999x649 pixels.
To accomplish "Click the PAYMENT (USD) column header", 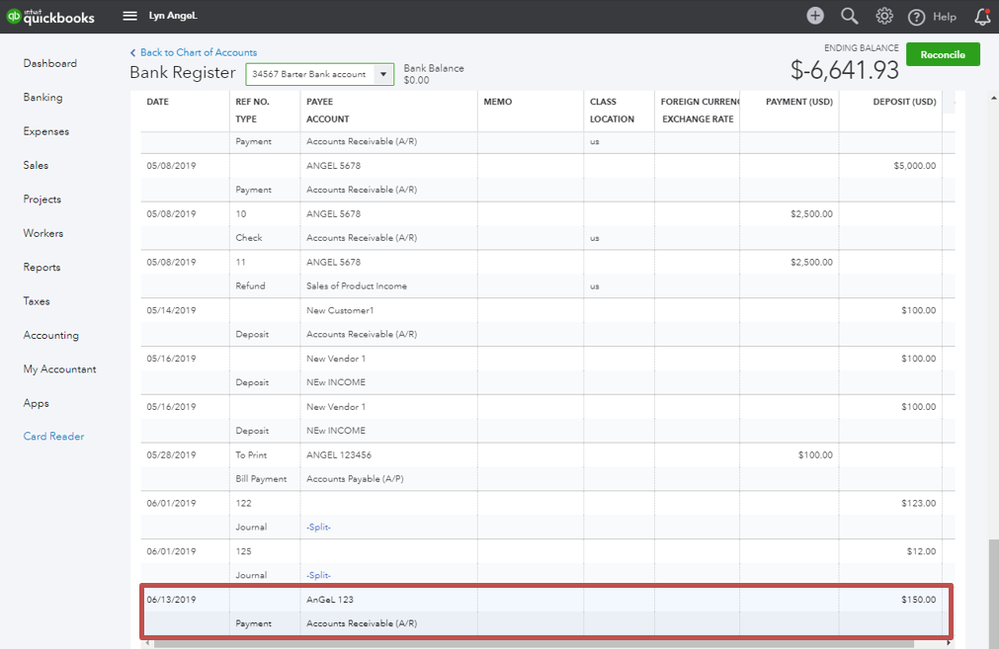I will [x=799, y=101].
